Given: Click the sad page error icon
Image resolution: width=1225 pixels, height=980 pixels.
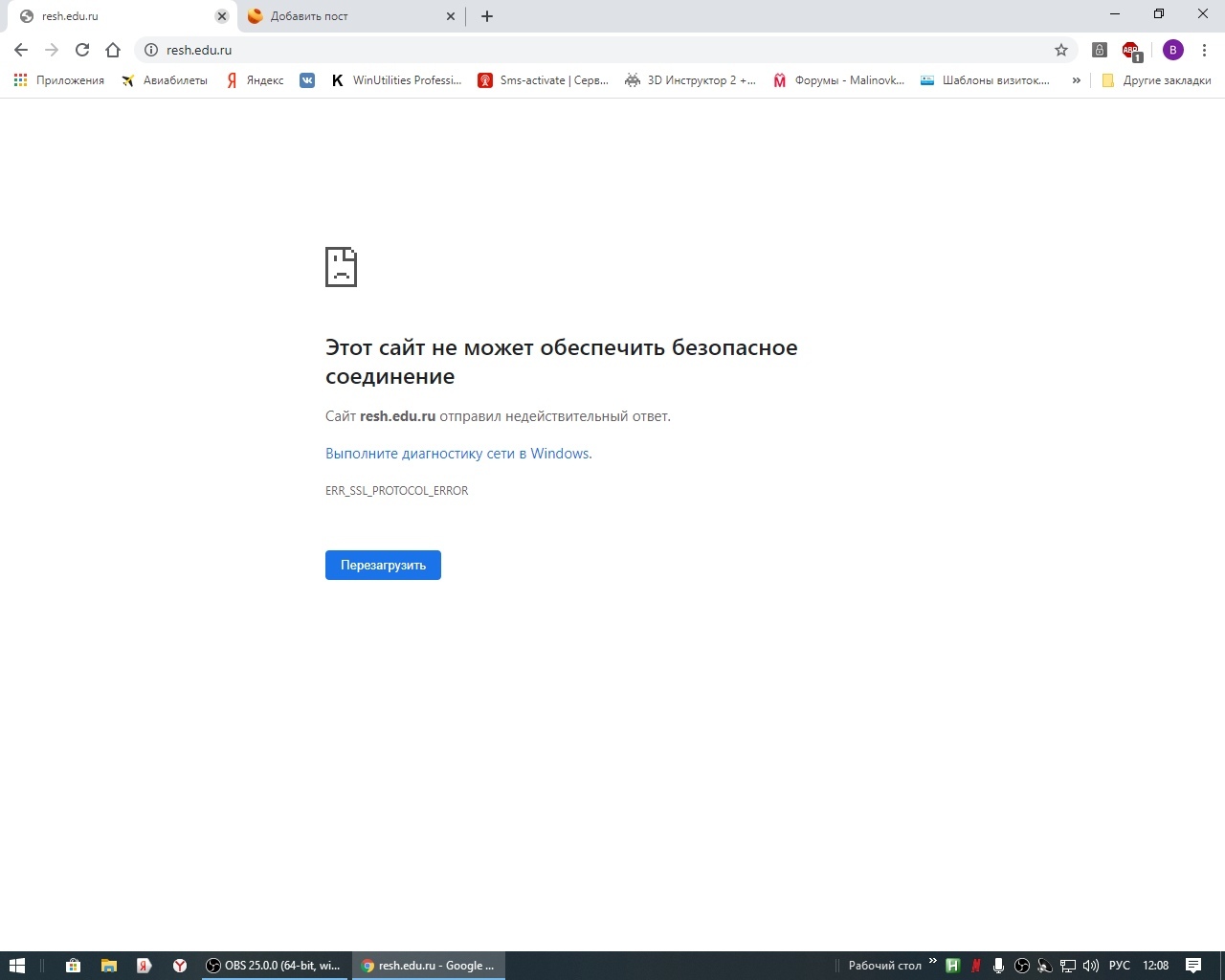Looking at the screenshot, I should point(341,267).
